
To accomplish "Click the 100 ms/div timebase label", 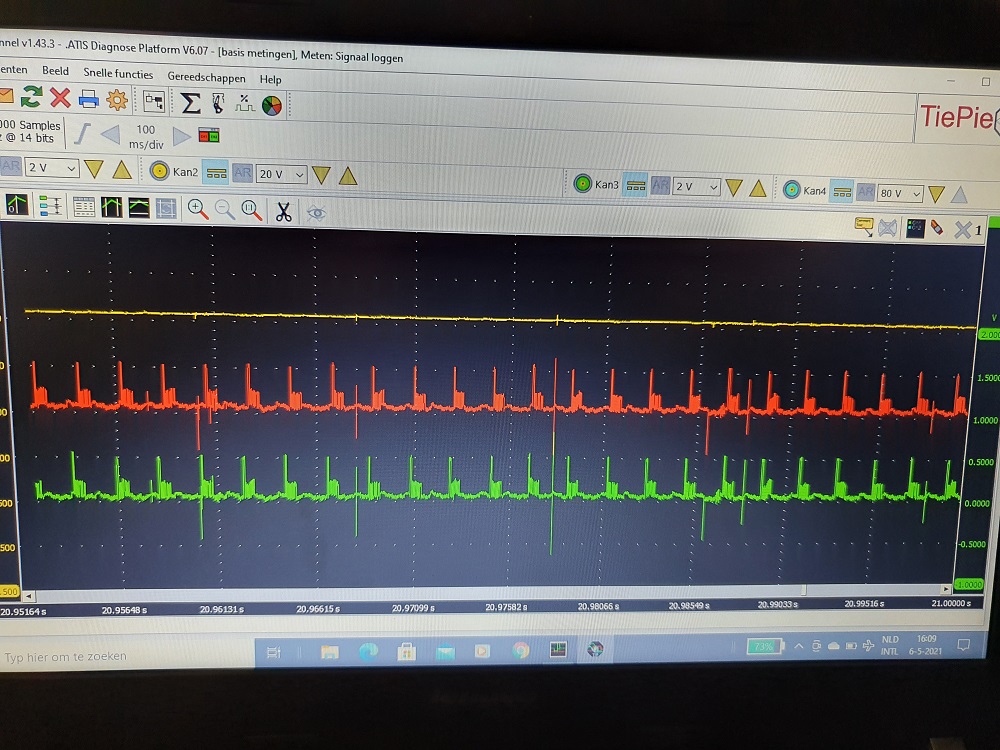I will [146, 136].
